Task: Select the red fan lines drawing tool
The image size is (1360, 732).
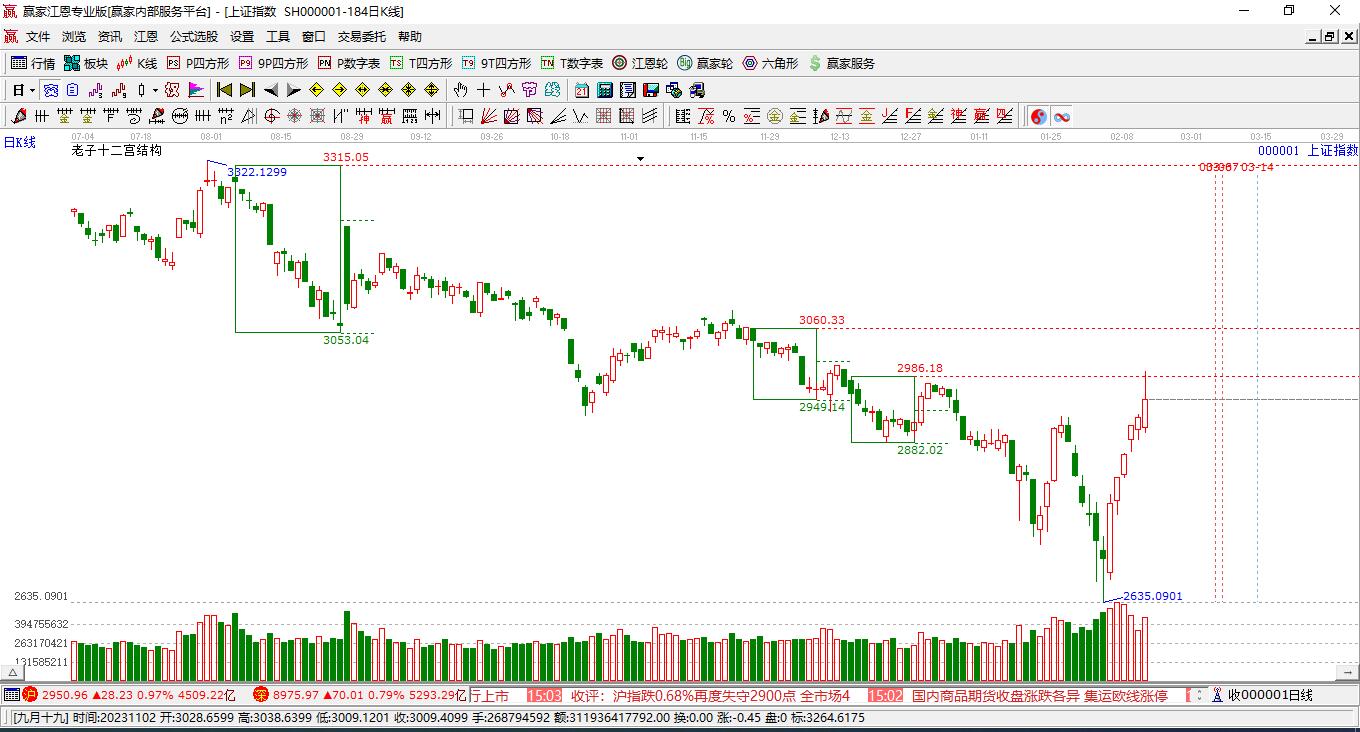Action: (x=487, y=116)
